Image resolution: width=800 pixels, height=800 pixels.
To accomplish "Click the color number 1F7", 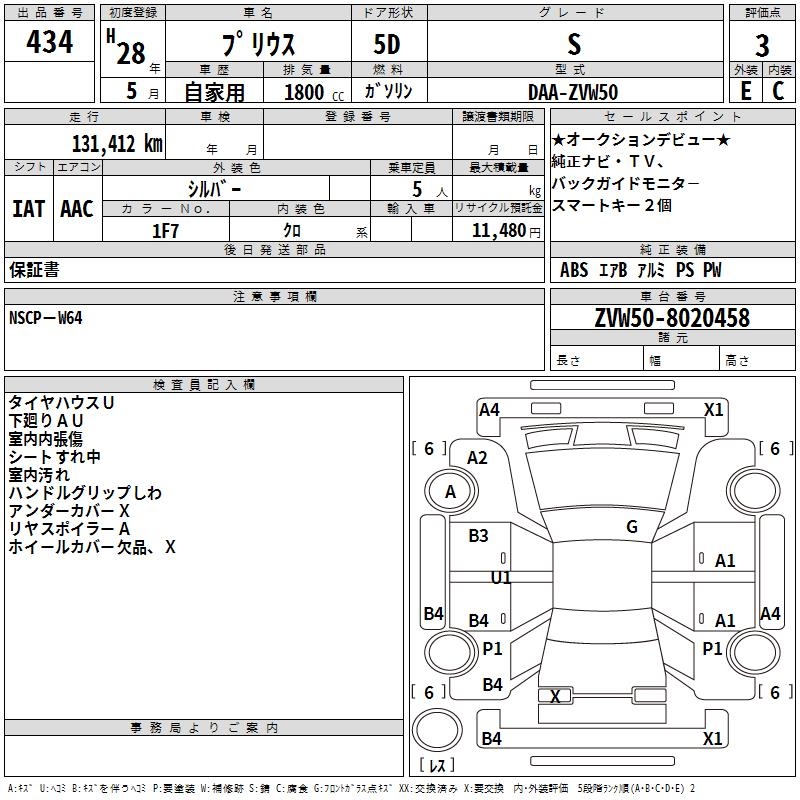I will click(166, 231).
